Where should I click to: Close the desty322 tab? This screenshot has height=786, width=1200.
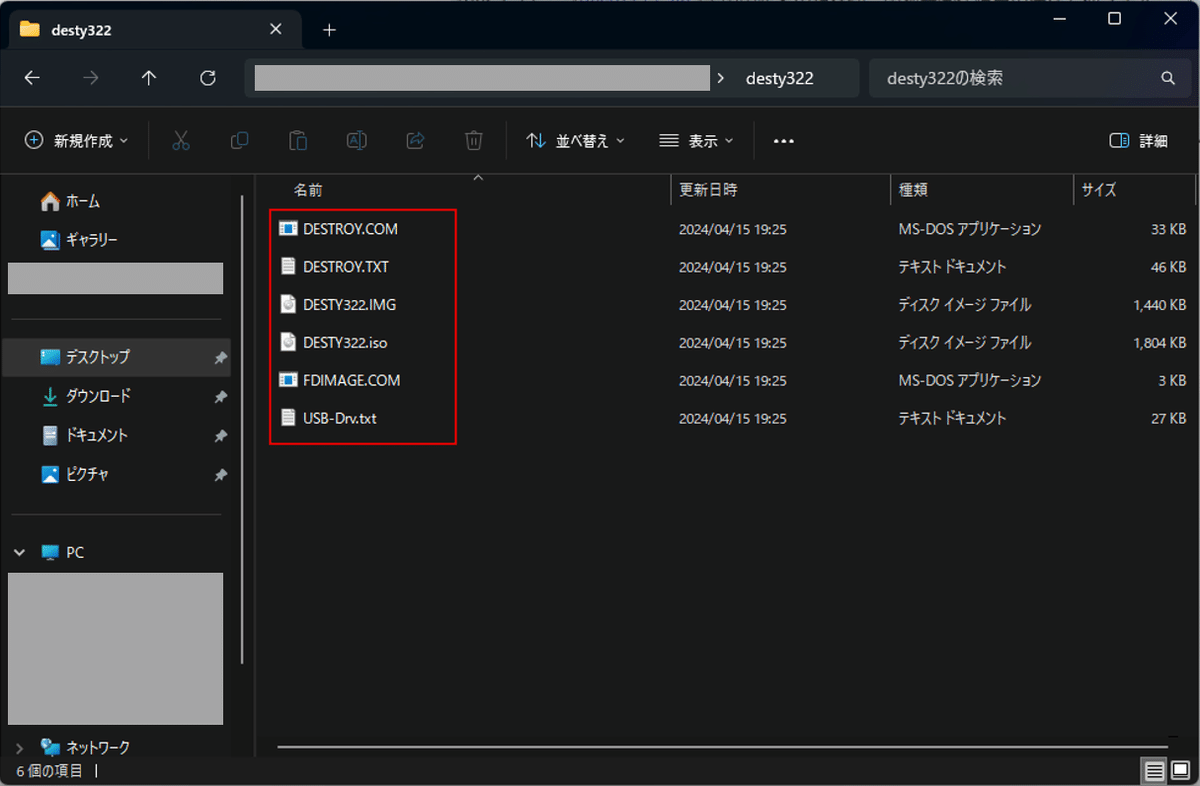click(x=276, y=30)
